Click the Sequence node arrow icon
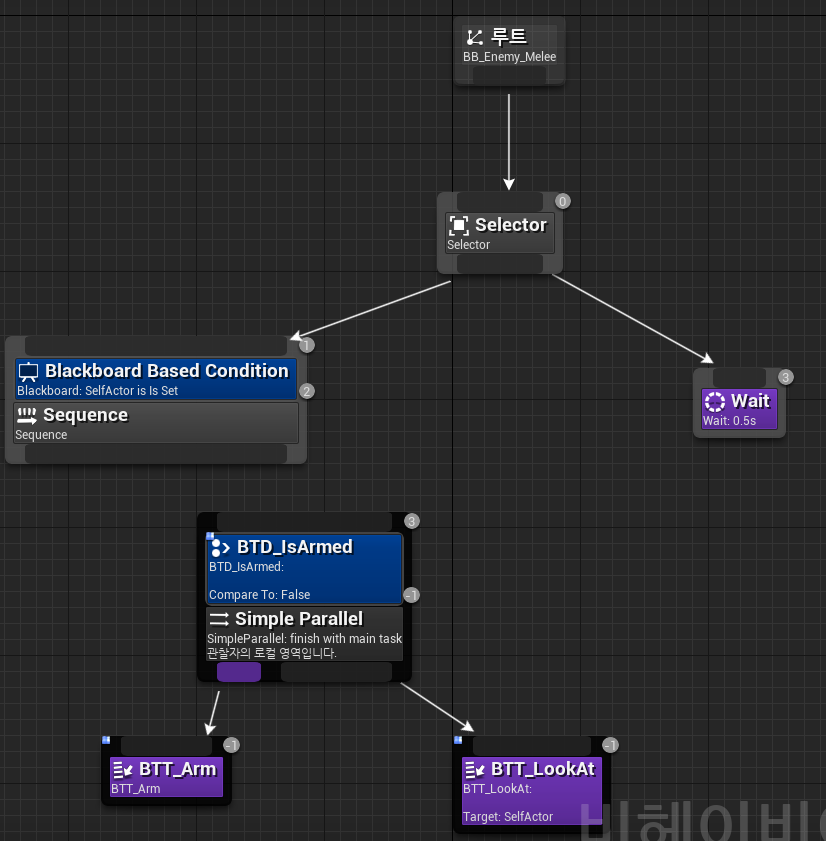826x841 pixels. (x=27, y=416)
